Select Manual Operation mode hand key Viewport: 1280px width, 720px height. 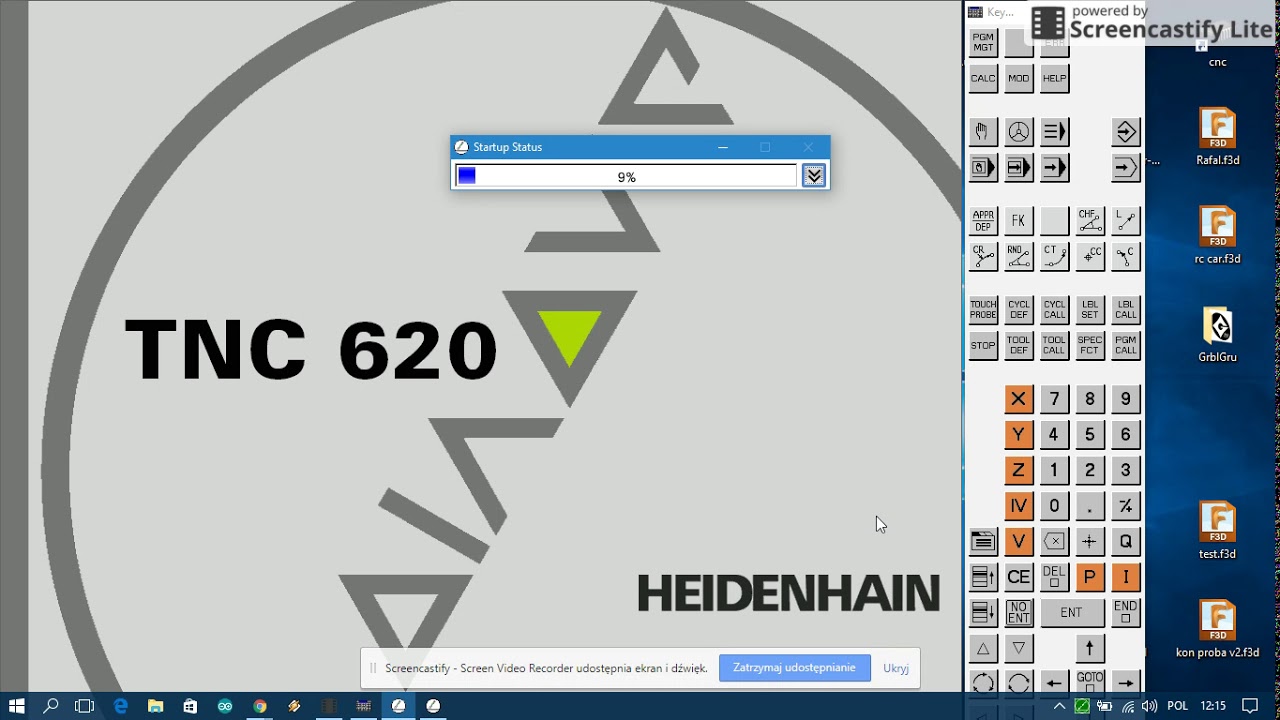coord(983,132)
